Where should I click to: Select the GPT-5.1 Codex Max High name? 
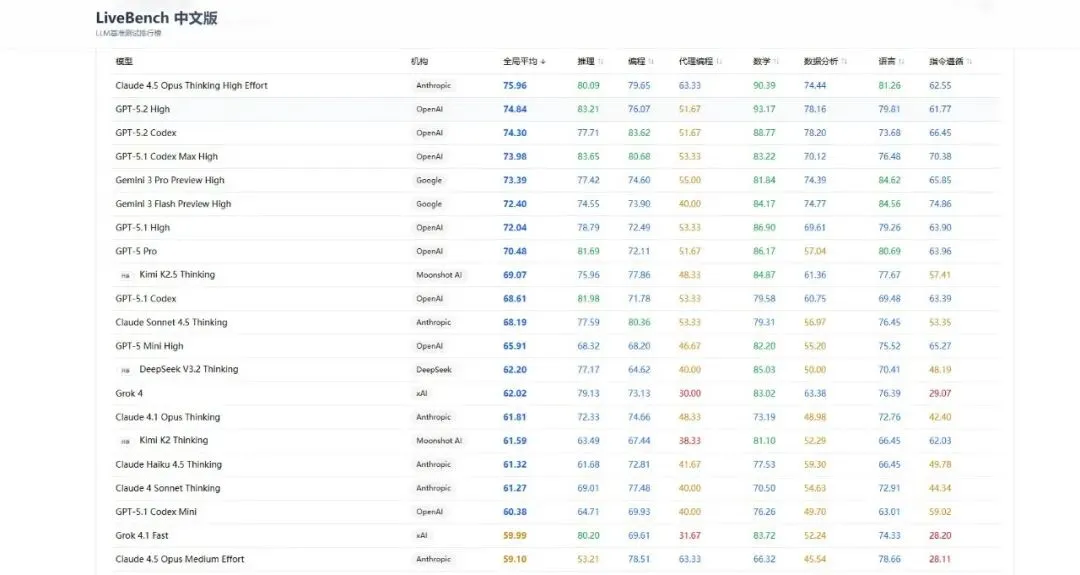(x=167, y=156)
